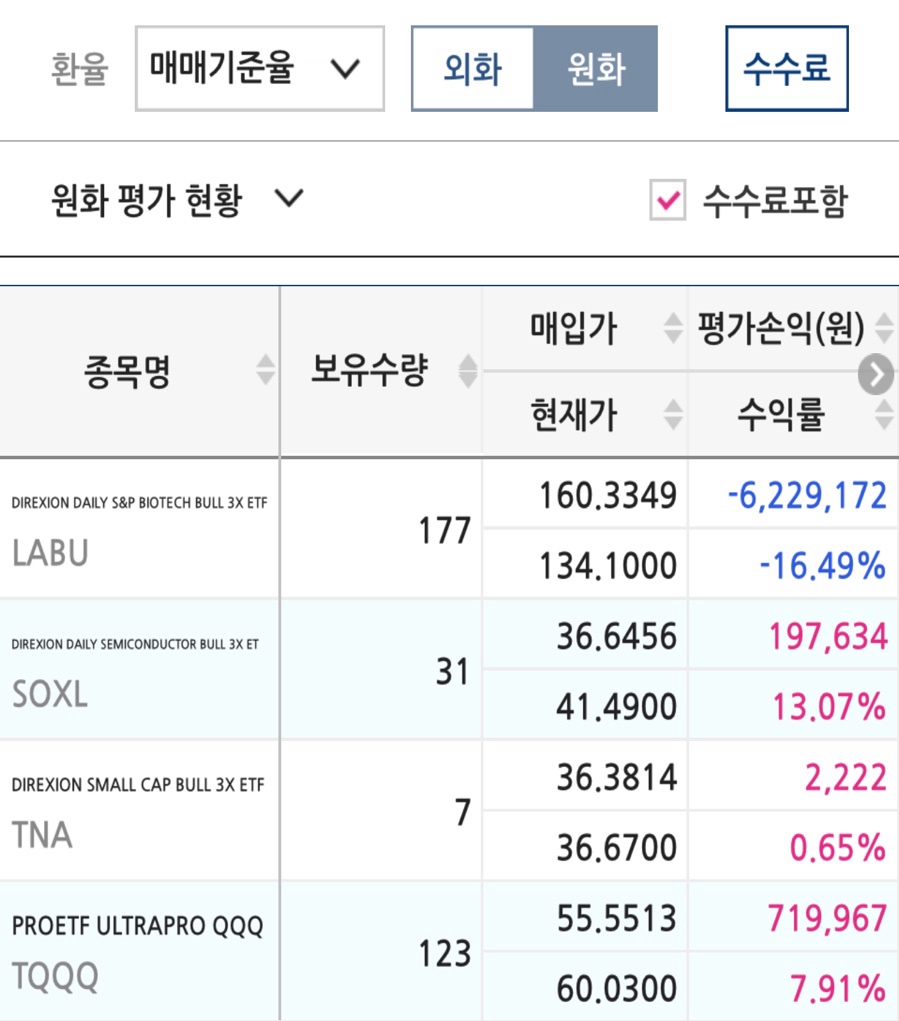The image size is (899, 1021).
Task: Open the 매매기준율 exchange rate dropdown
Action: [260, 68]
